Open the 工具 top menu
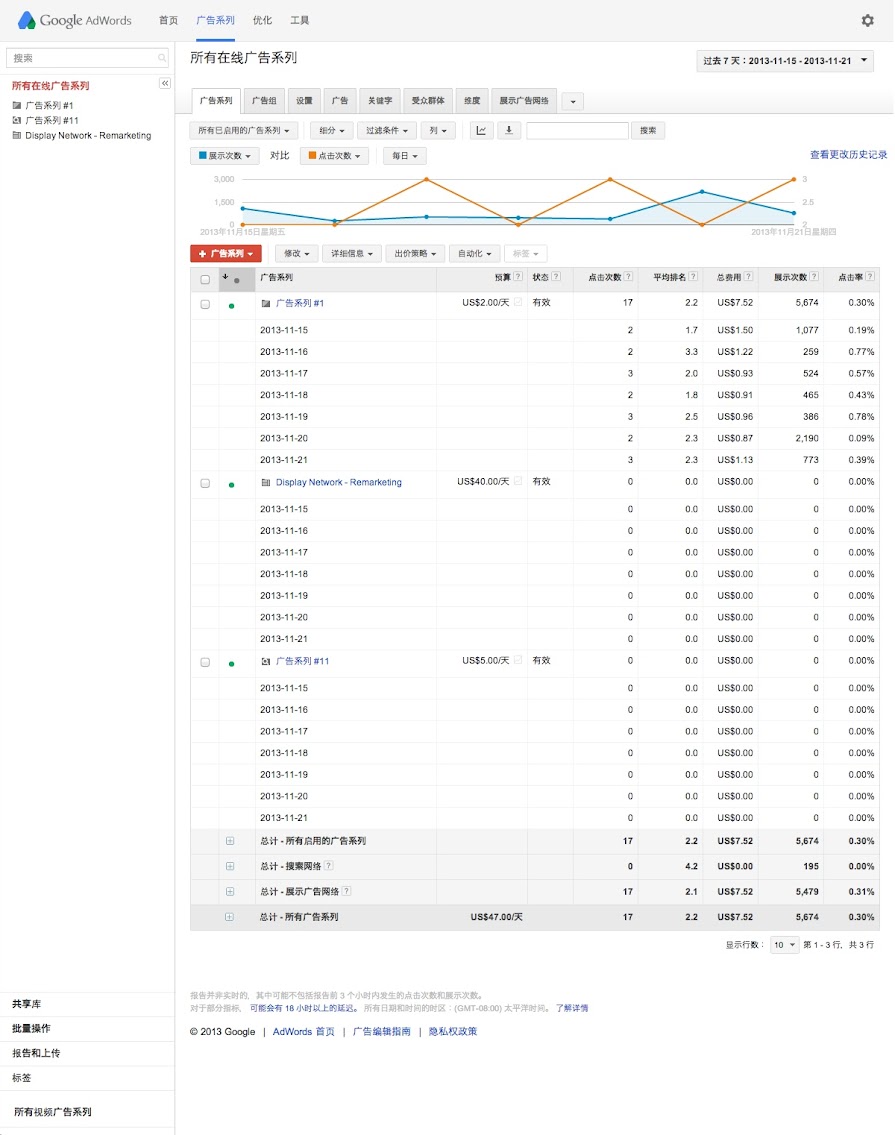Image resolution: width=895 pixels, height=1135 pixels. pyautogui.click(x=300, y=20)
